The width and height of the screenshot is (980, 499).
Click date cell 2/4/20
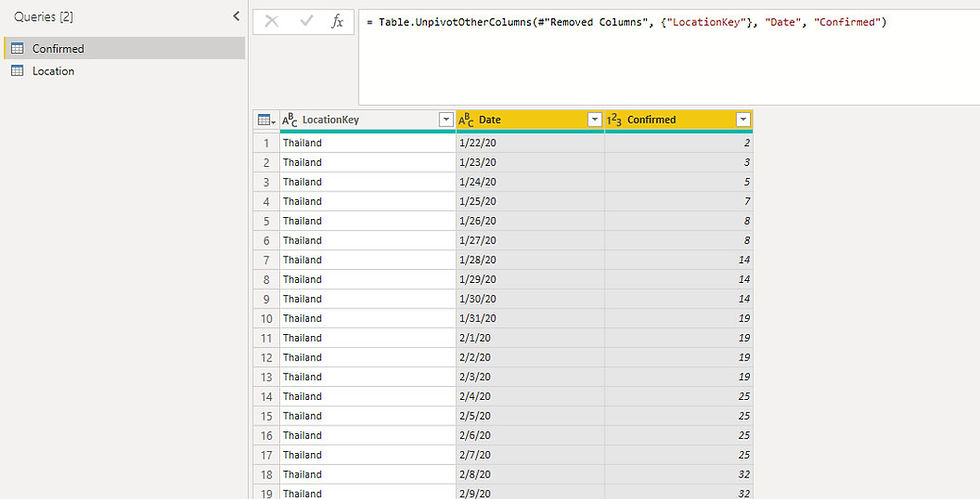pos(530,396)
